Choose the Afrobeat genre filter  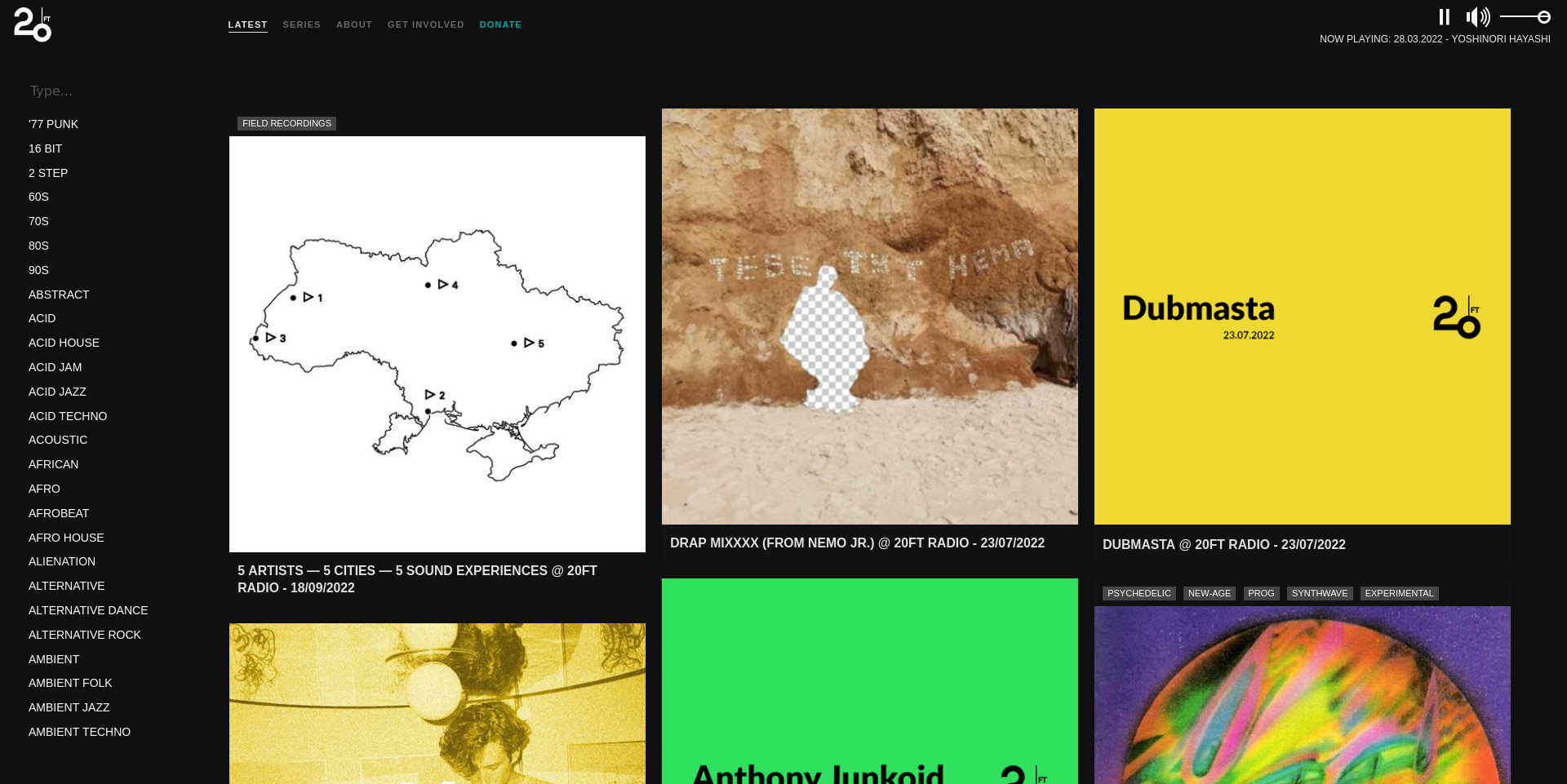[59, 513]
